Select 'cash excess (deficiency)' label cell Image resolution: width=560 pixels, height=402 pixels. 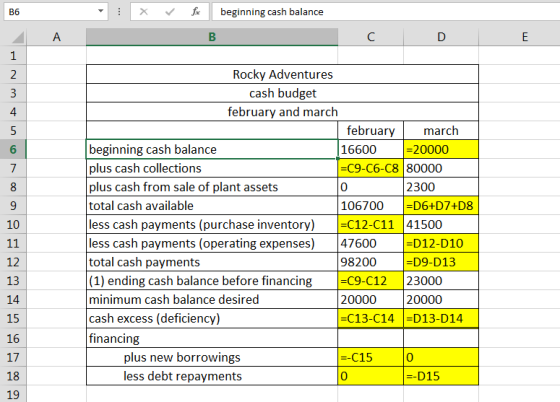click(x=212, y=318)
